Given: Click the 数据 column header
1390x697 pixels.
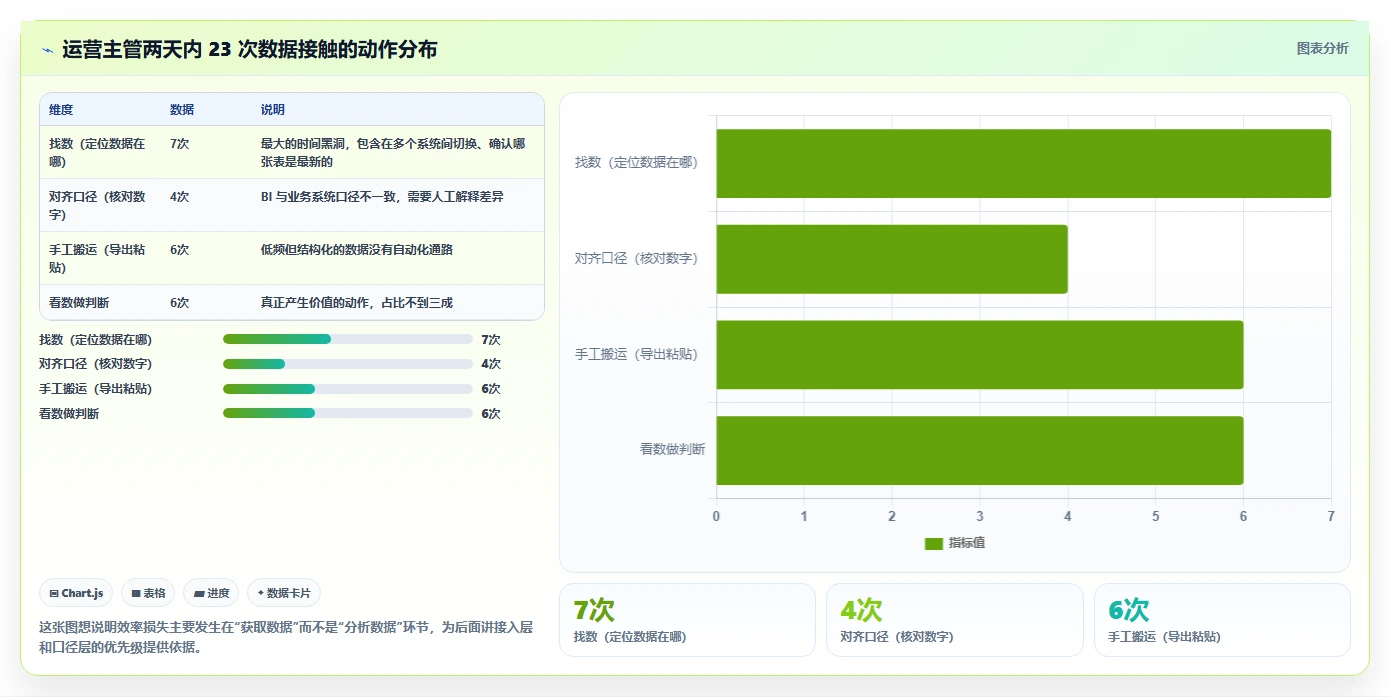Looking at the screenshot, I should click(x=182, y=110).
